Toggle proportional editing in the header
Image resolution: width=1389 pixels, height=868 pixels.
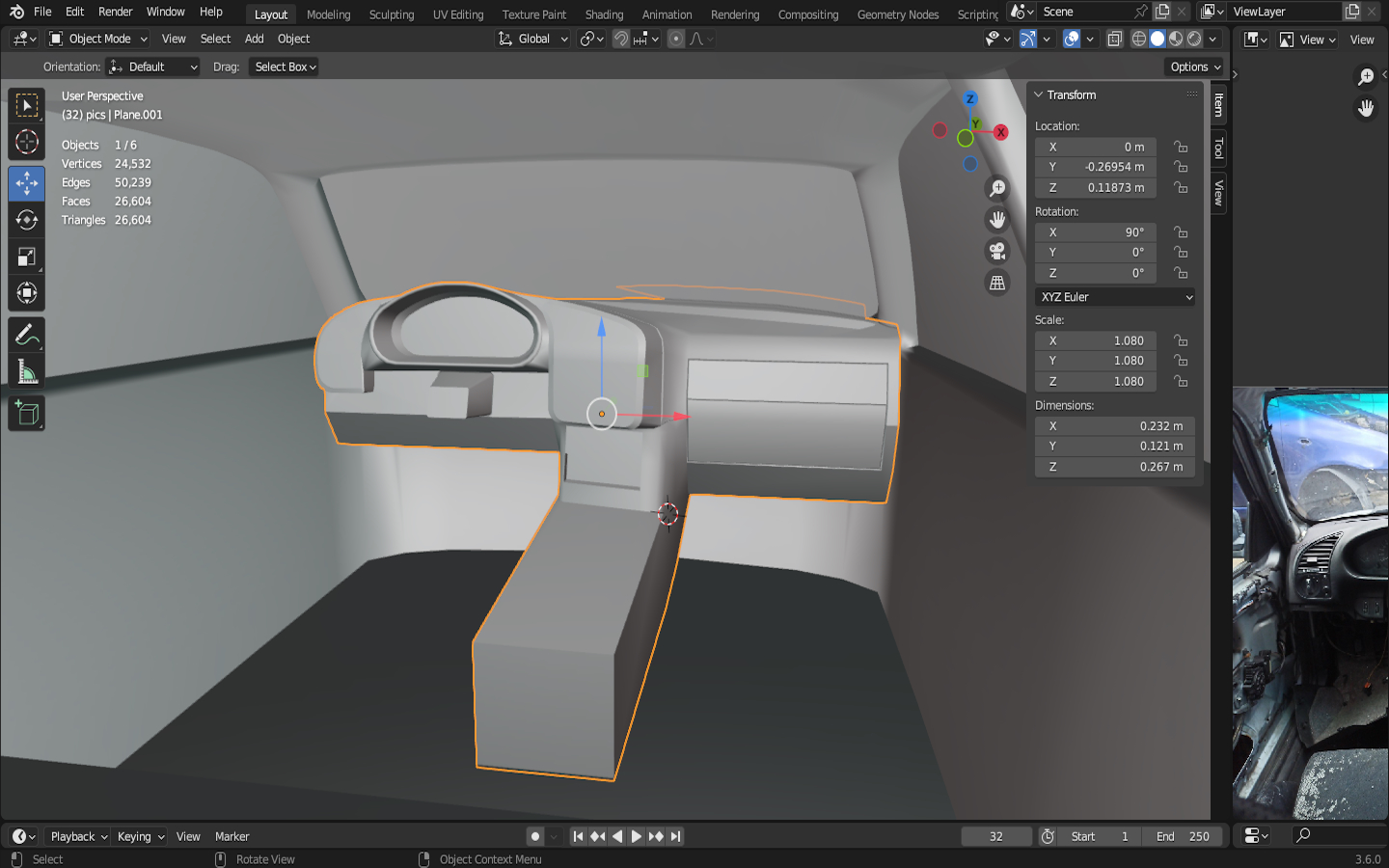click(x=676, y=39)
